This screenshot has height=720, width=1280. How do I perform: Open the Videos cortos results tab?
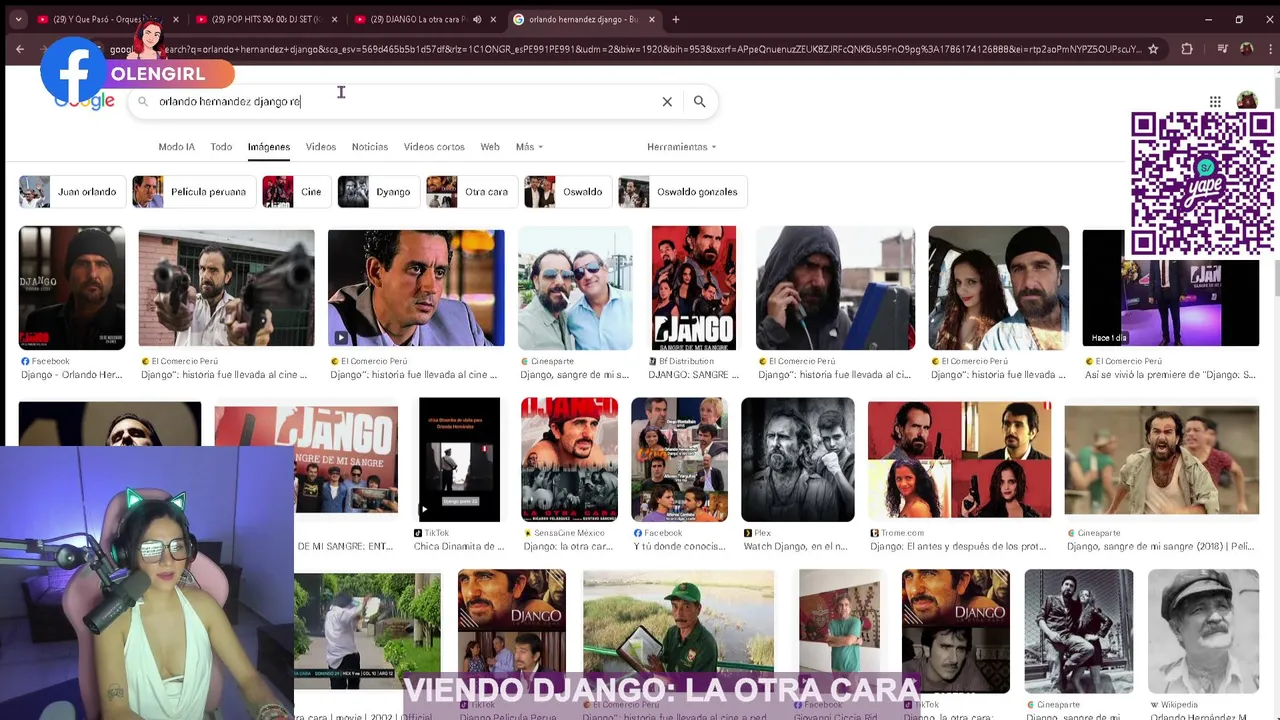coord(434,147)
